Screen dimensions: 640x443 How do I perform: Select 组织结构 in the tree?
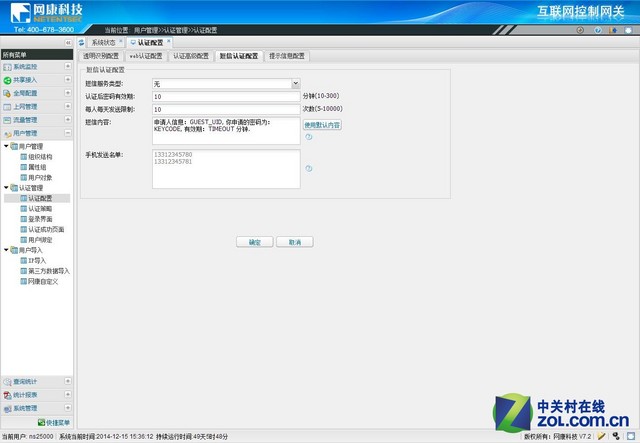[x=40, y=157]
